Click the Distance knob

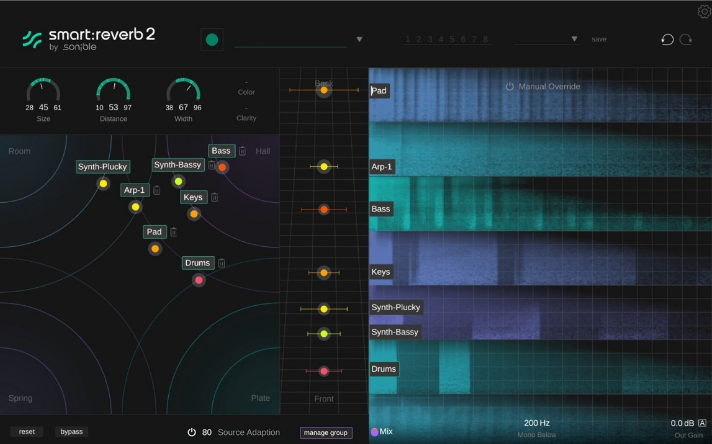point(114,90)
